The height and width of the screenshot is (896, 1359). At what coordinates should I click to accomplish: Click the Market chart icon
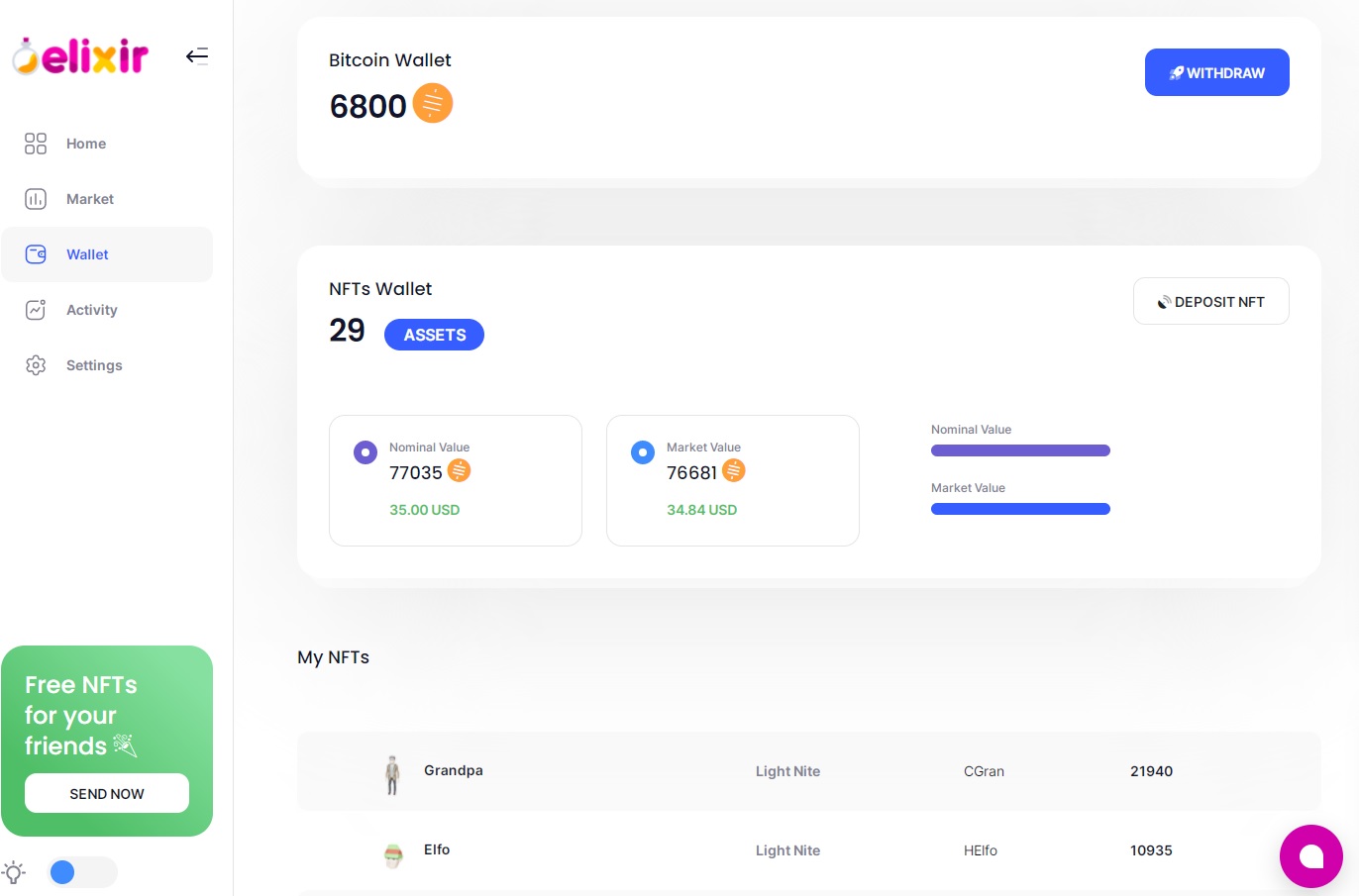(36, 199)
